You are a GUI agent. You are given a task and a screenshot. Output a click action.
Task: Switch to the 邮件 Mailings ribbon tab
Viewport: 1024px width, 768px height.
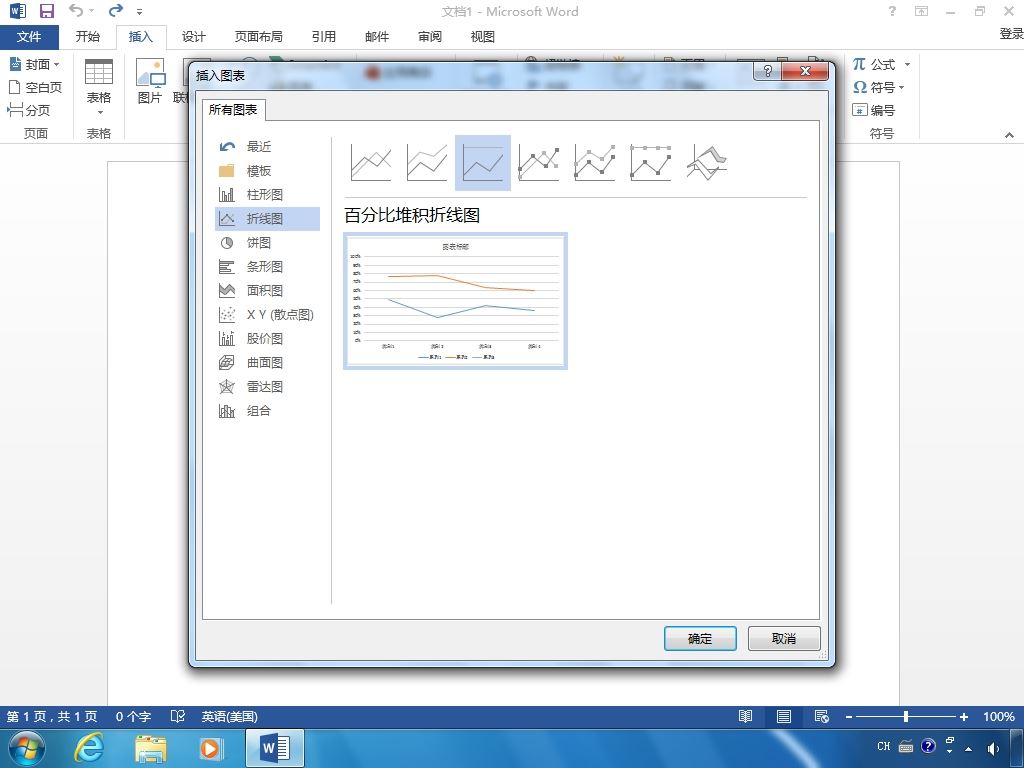pyautogui.click(x=377, y=37)
